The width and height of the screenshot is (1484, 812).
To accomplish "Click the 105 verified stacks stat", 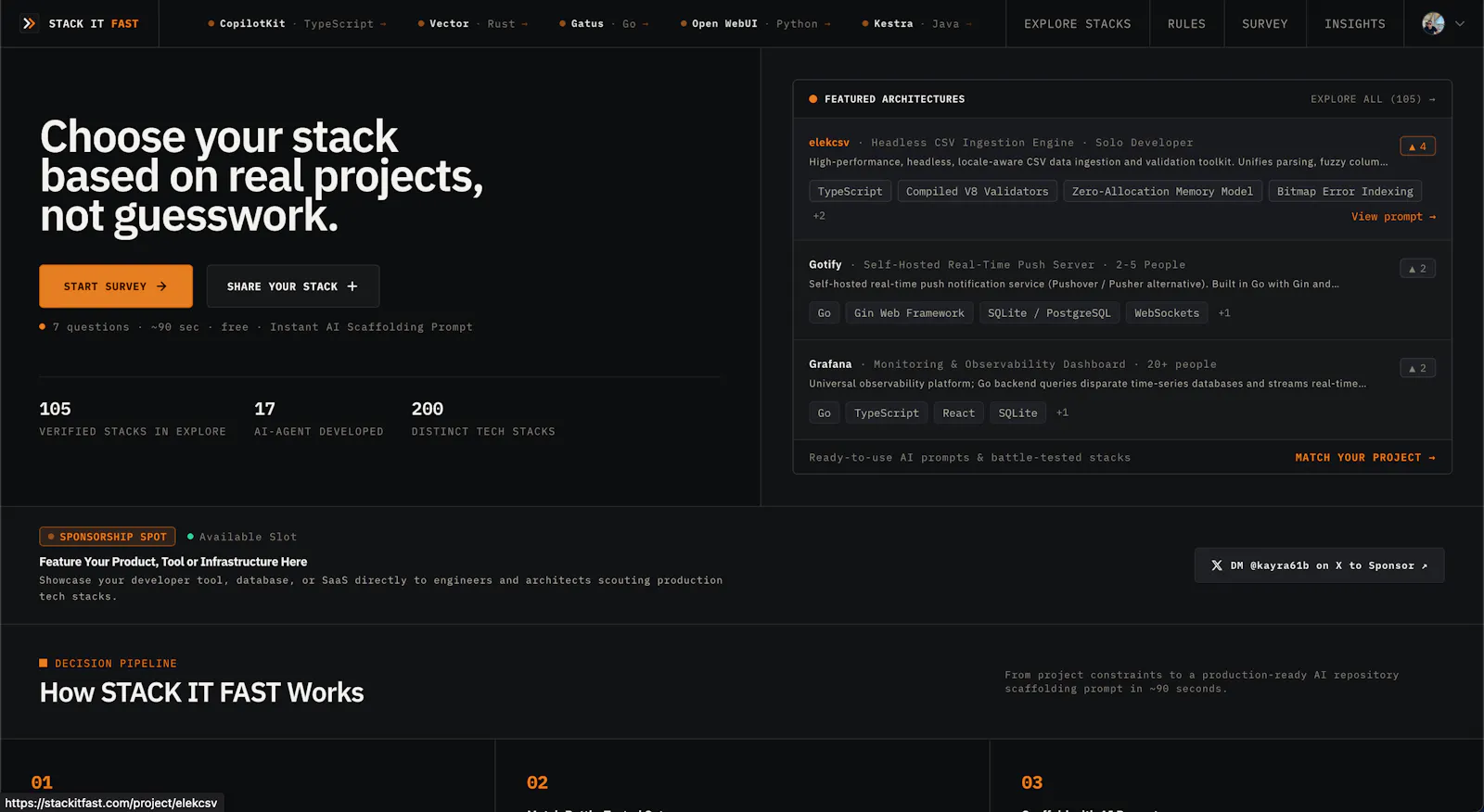I will tap(133, 418).
